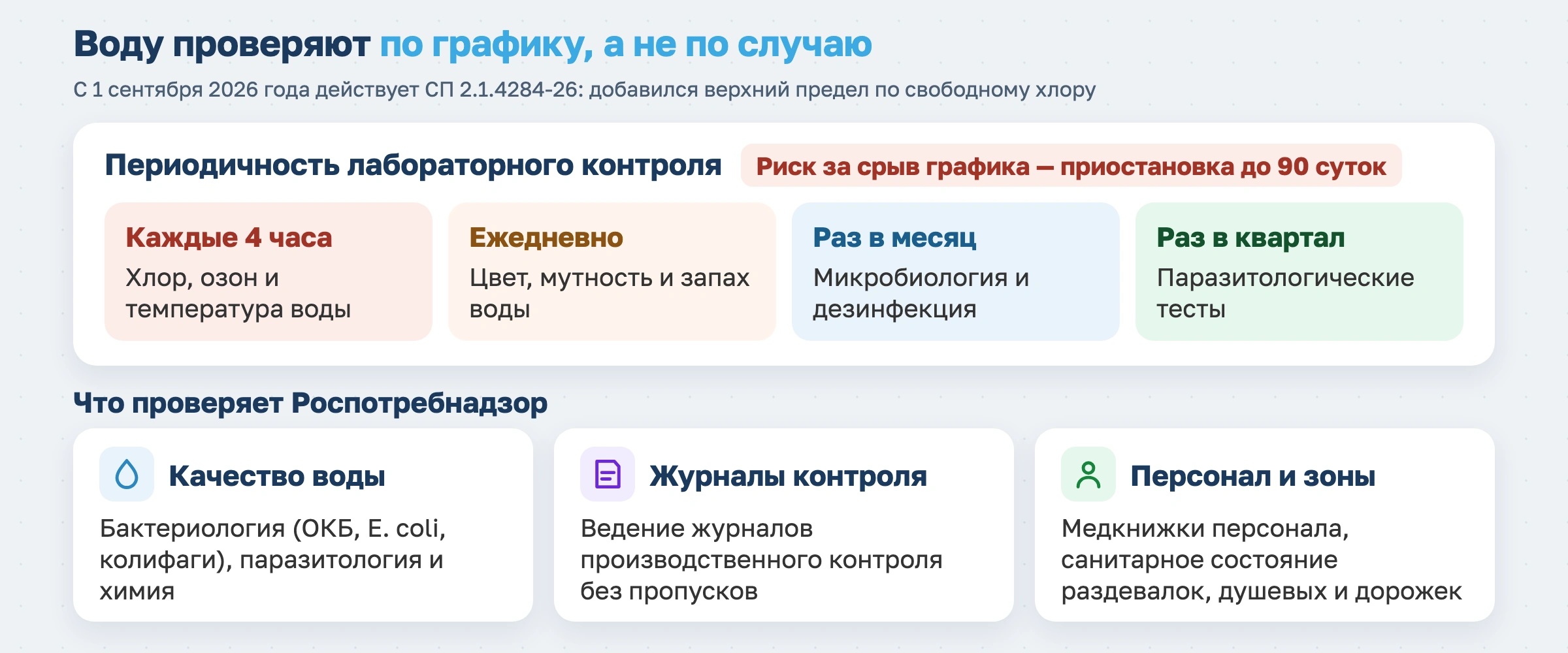Click the 'Персонал и зоны' heading

[x=1252, y=476]
